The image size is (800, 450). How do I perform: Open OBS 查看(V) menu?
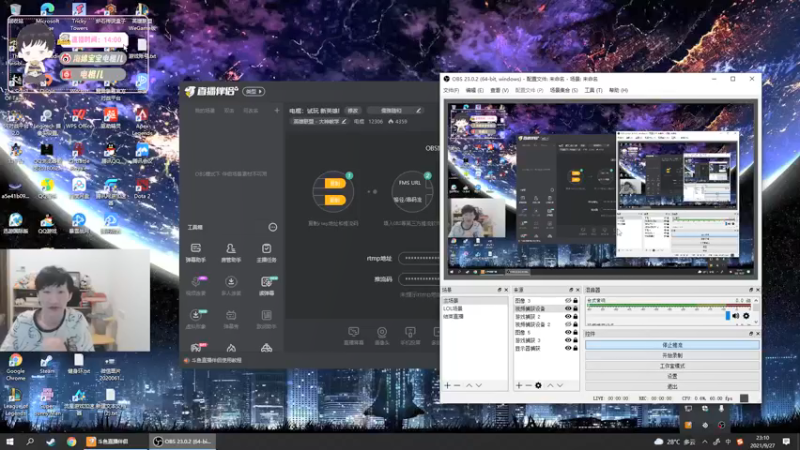(x=499, y=90)
